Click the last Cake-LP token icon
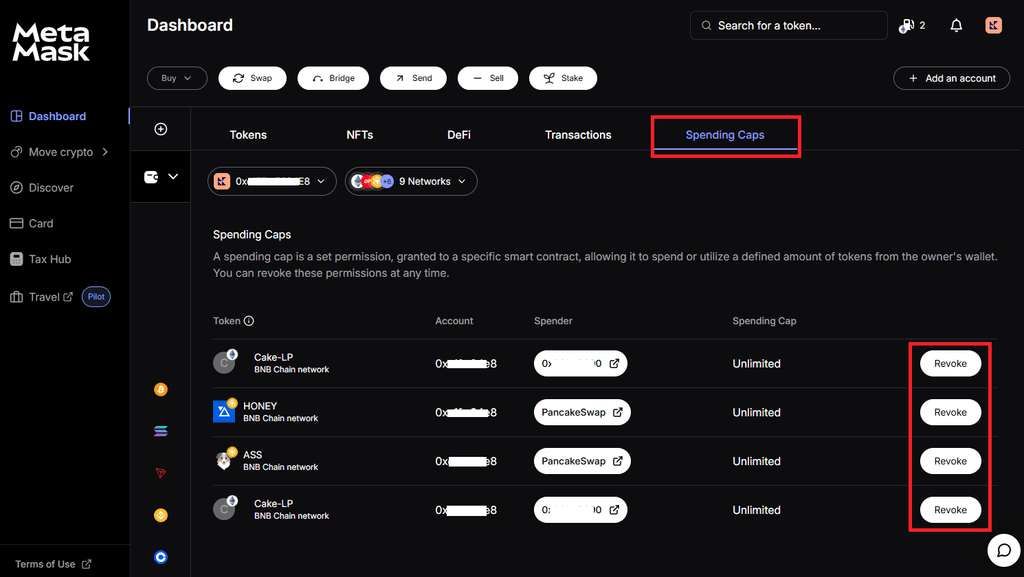The height and width of the screenshot is (577, 1024). pyautogui.click(x=225, y=508)
